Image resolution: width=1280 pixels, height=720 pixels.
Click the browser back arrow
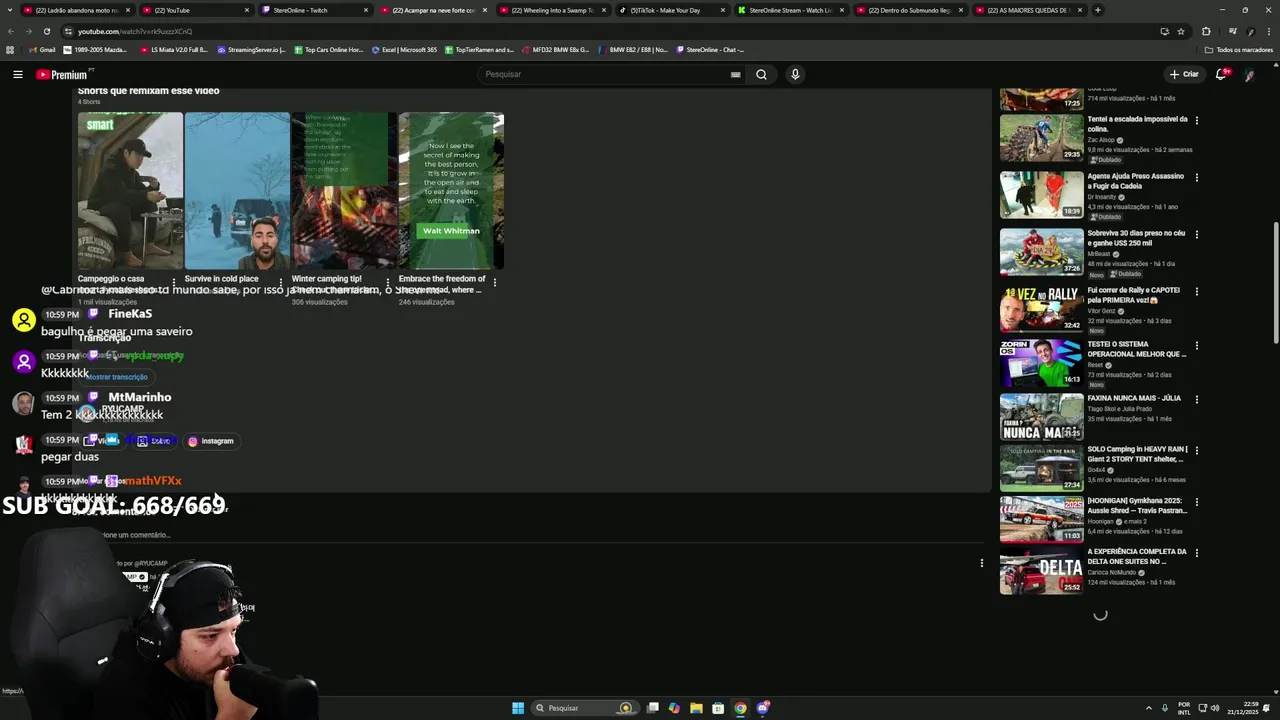coord(11,31)
